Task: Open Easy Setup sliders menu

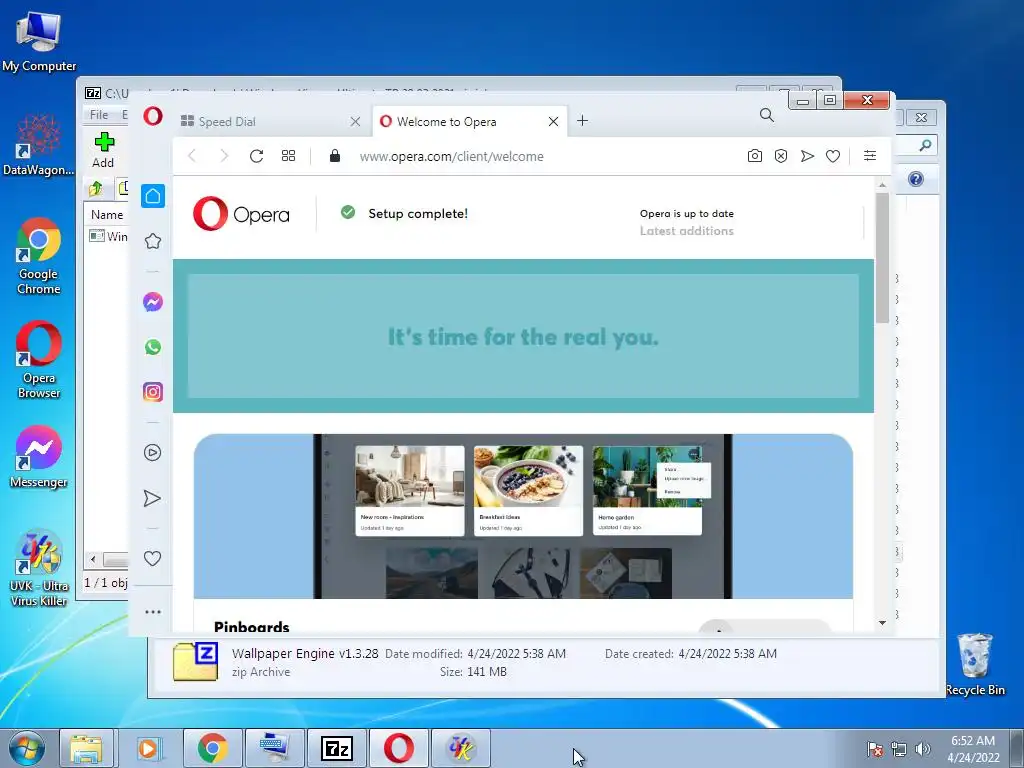Action: [870, 155]
